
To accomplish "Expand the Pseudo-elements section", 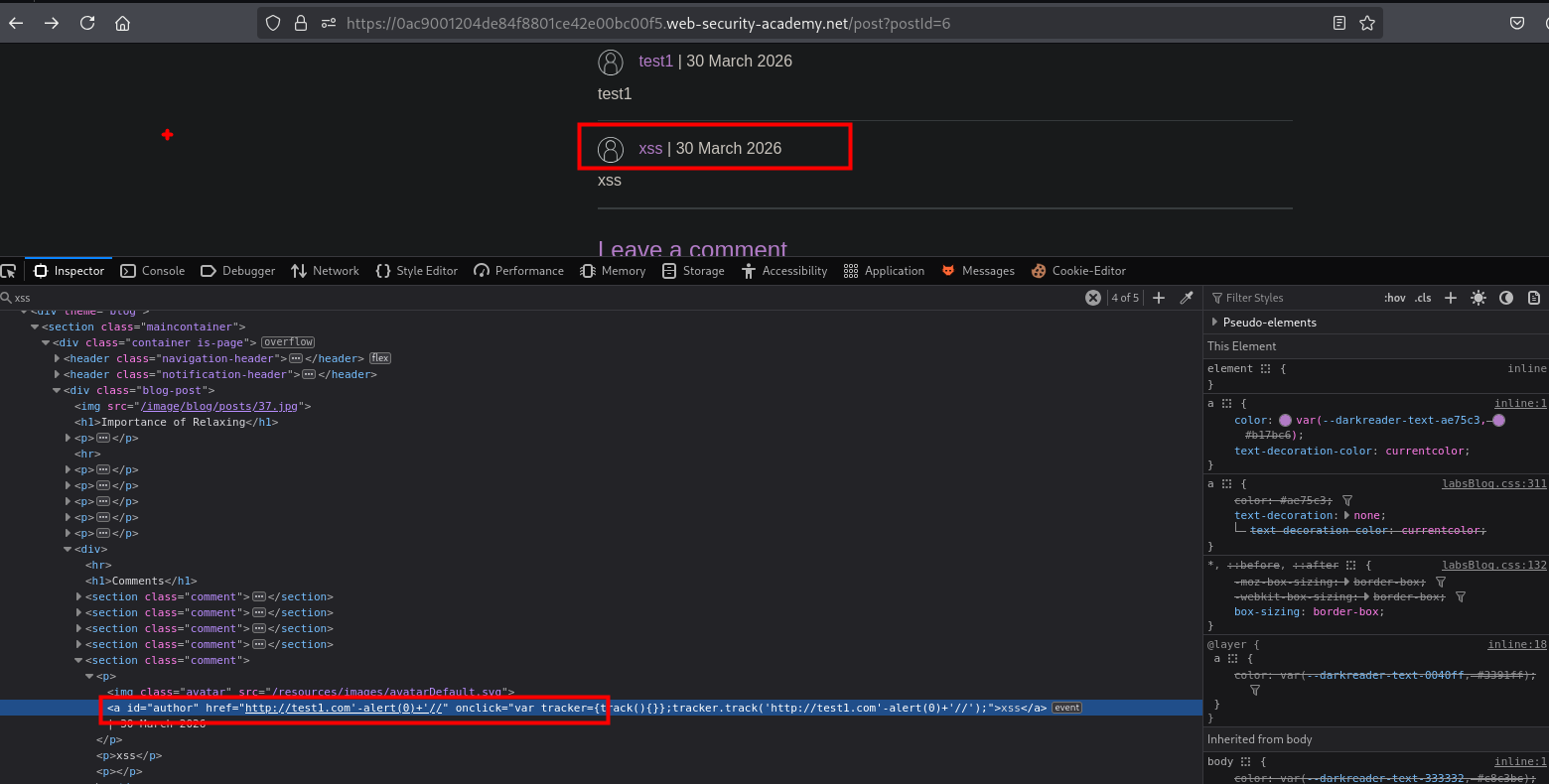I will click(x=1214, y=323).
